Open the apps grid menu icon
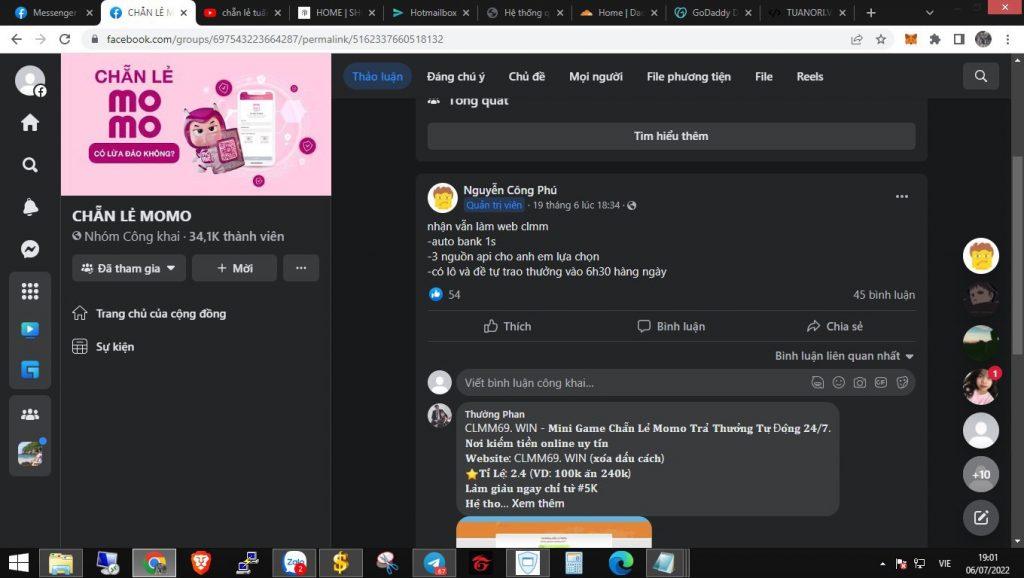 tap(30, 291)
